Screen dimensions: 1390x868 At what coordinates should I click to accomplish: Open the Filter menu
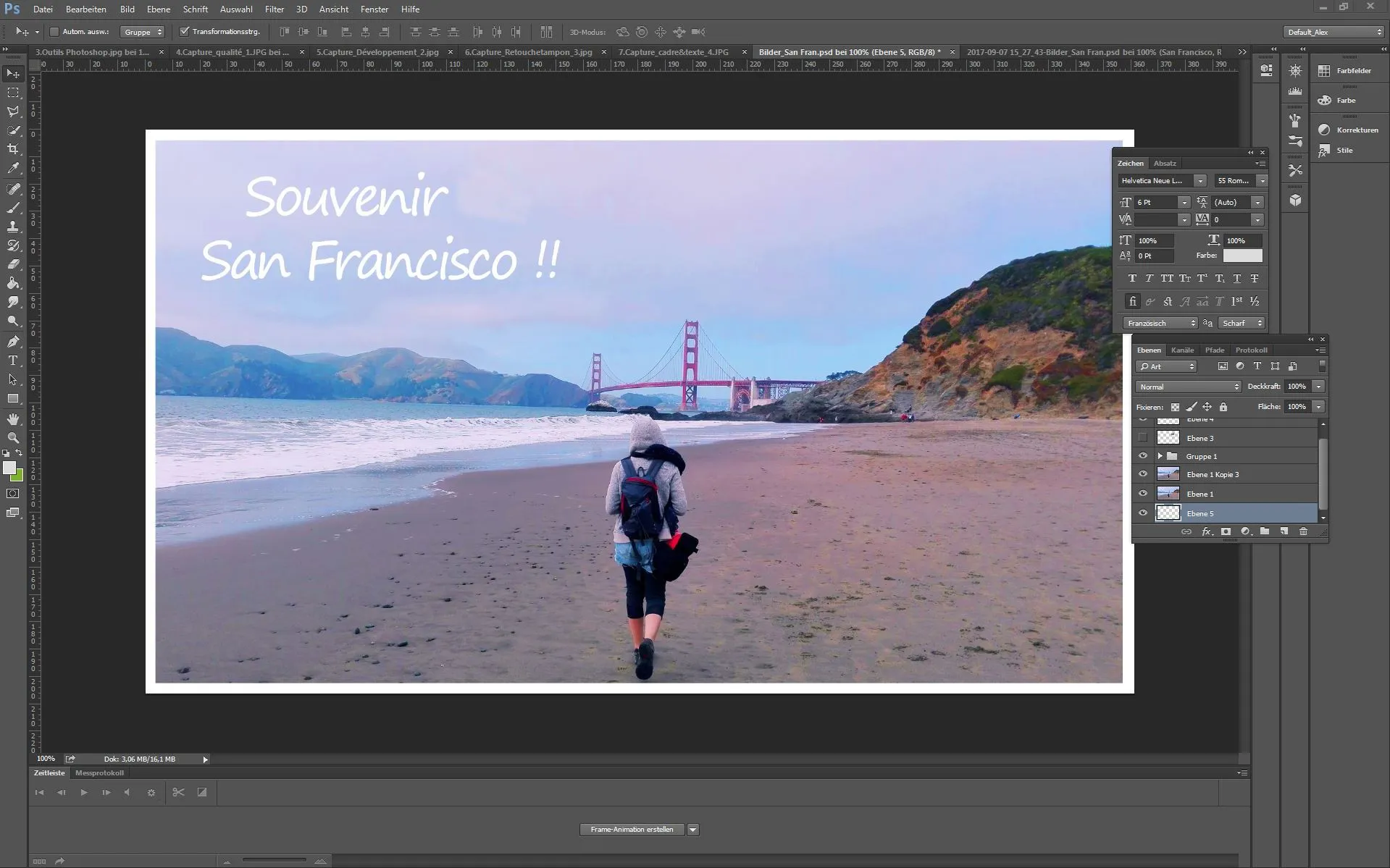274,9
